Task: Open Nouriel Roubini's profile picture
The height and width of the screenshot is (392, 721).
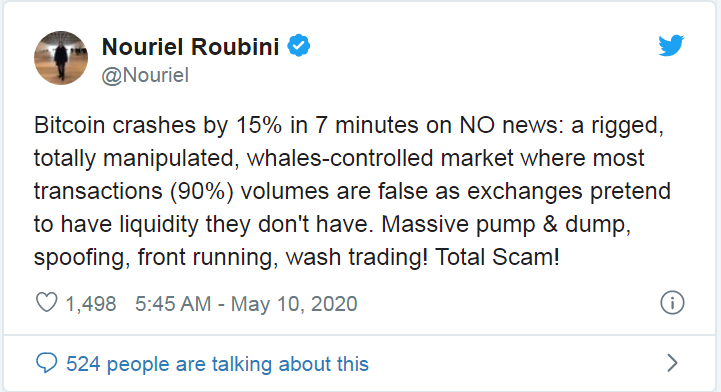Action: (61, 58)
